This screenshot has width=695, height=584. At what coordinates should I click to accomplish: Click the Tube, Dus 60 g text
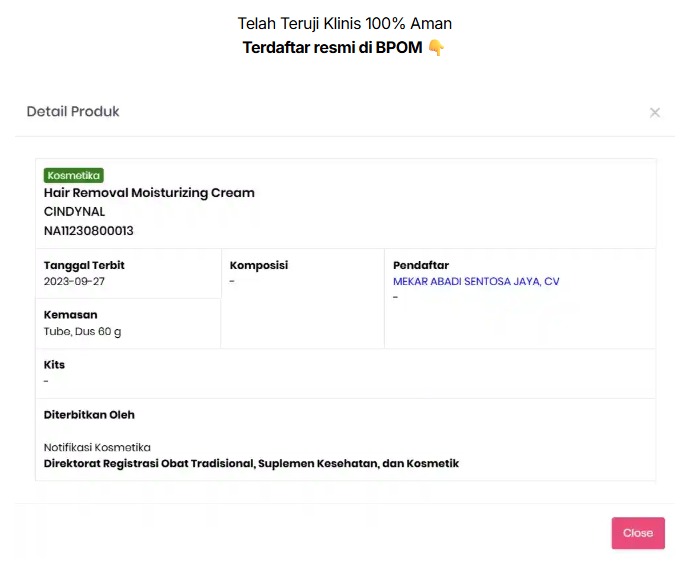82,331
